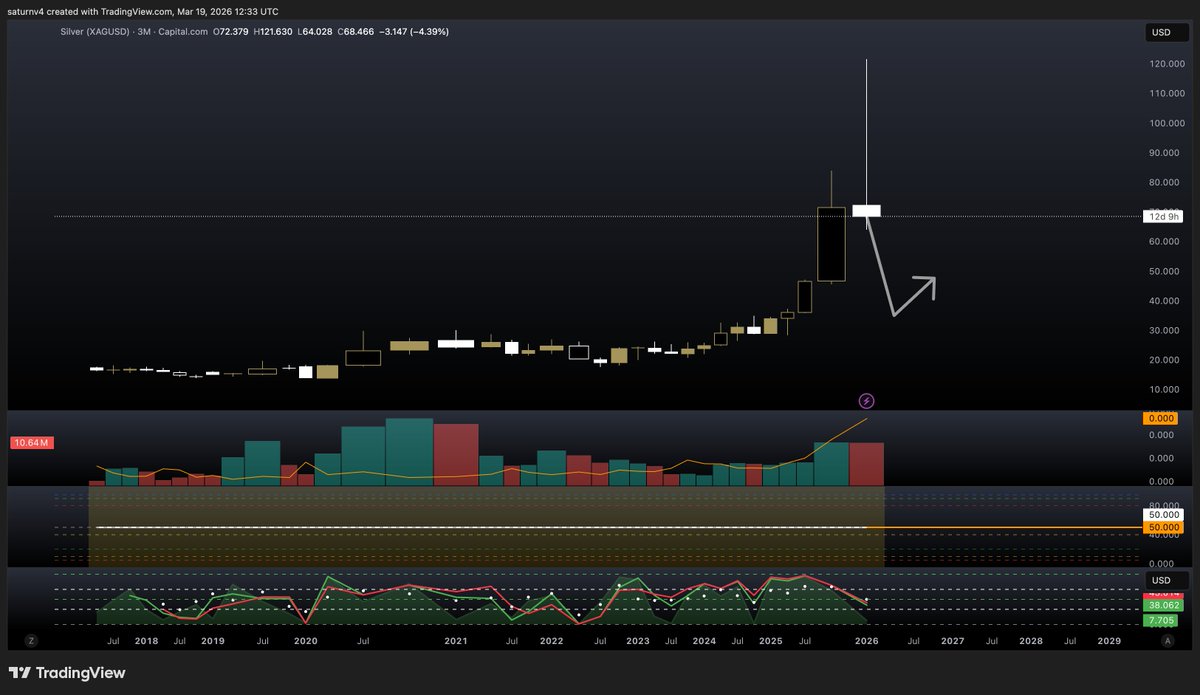The image size is (1200, 695).
Task: Click the 90.000 price axis label
Action: 1163,153
